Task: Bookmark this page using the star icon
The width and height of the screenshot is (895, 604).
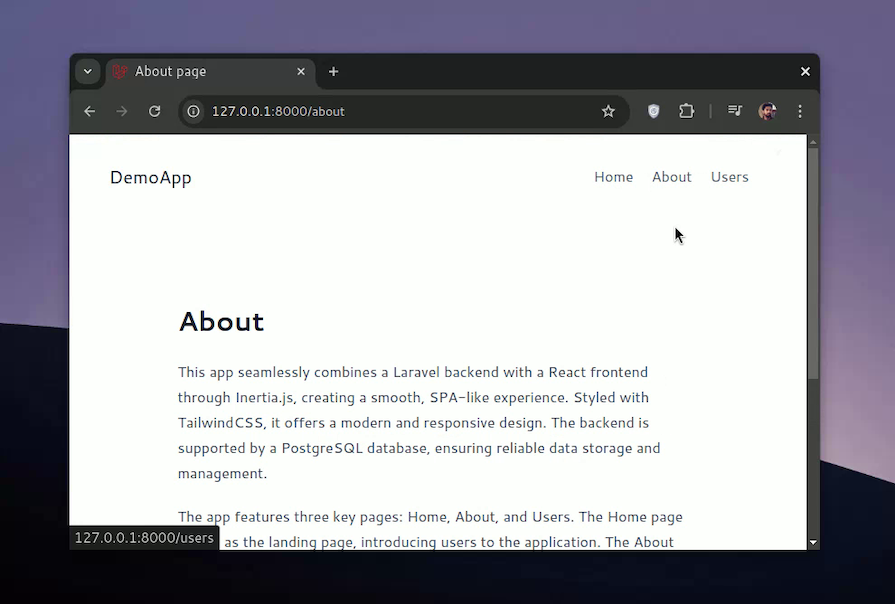Action: 609,111
